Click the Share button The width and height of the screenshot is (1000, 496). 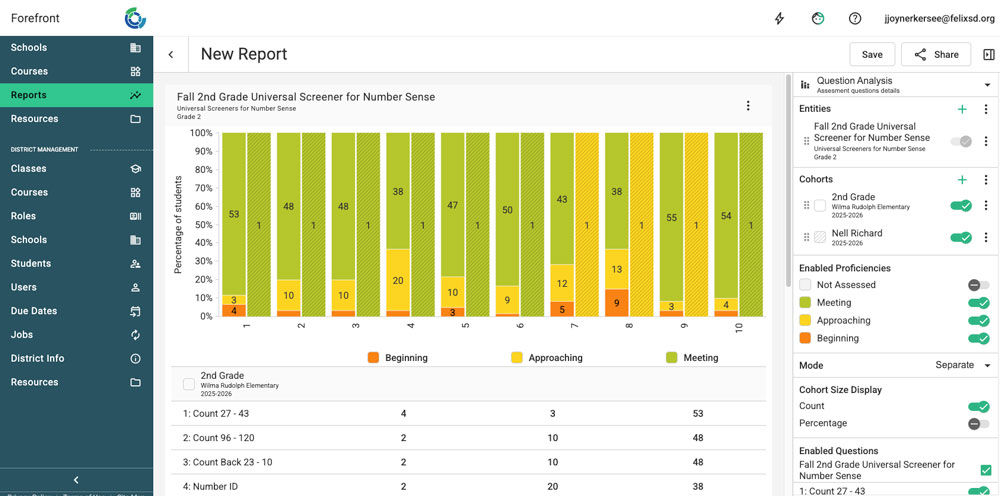[936, 55]
